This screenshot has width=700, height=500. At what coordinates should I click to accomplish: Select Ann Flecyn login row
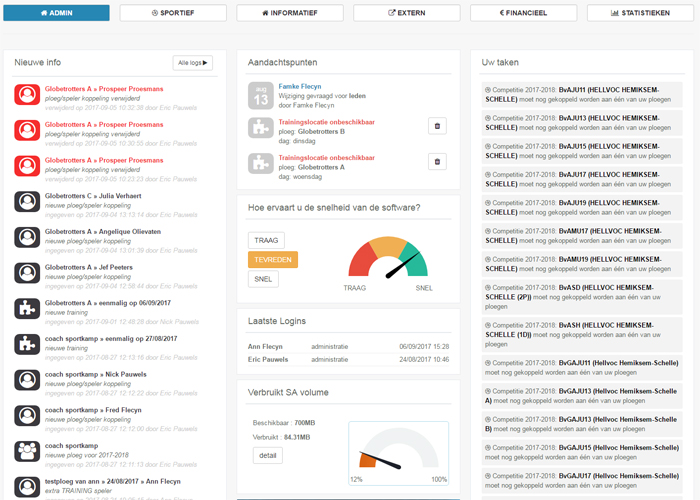(348, 347)
